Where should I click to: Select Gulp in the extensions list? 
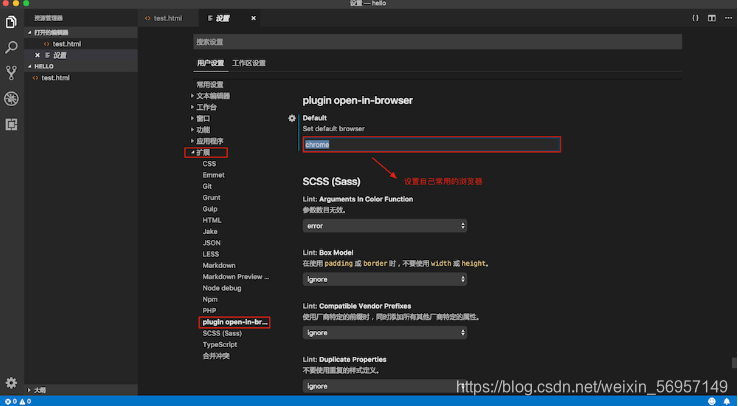click(210, 209)
